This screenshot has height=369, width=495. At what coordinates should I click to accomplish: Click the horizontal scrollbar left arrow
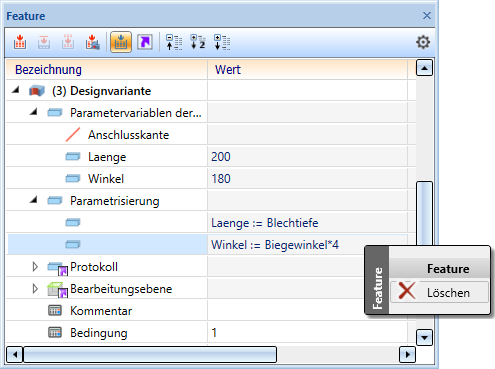(15, 355)
